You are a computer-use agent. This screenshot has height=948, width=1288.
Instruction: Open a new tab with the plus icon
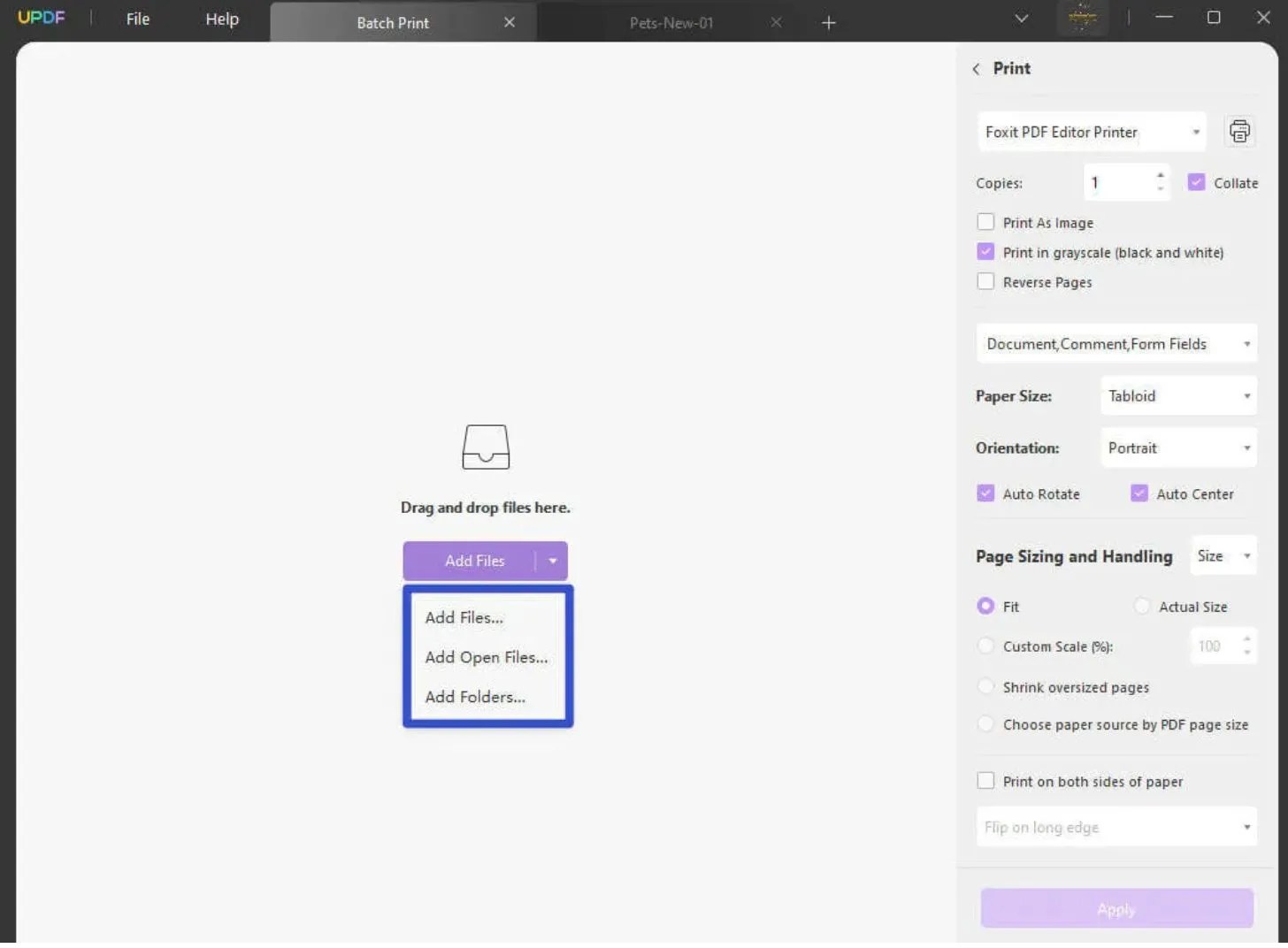828,22
